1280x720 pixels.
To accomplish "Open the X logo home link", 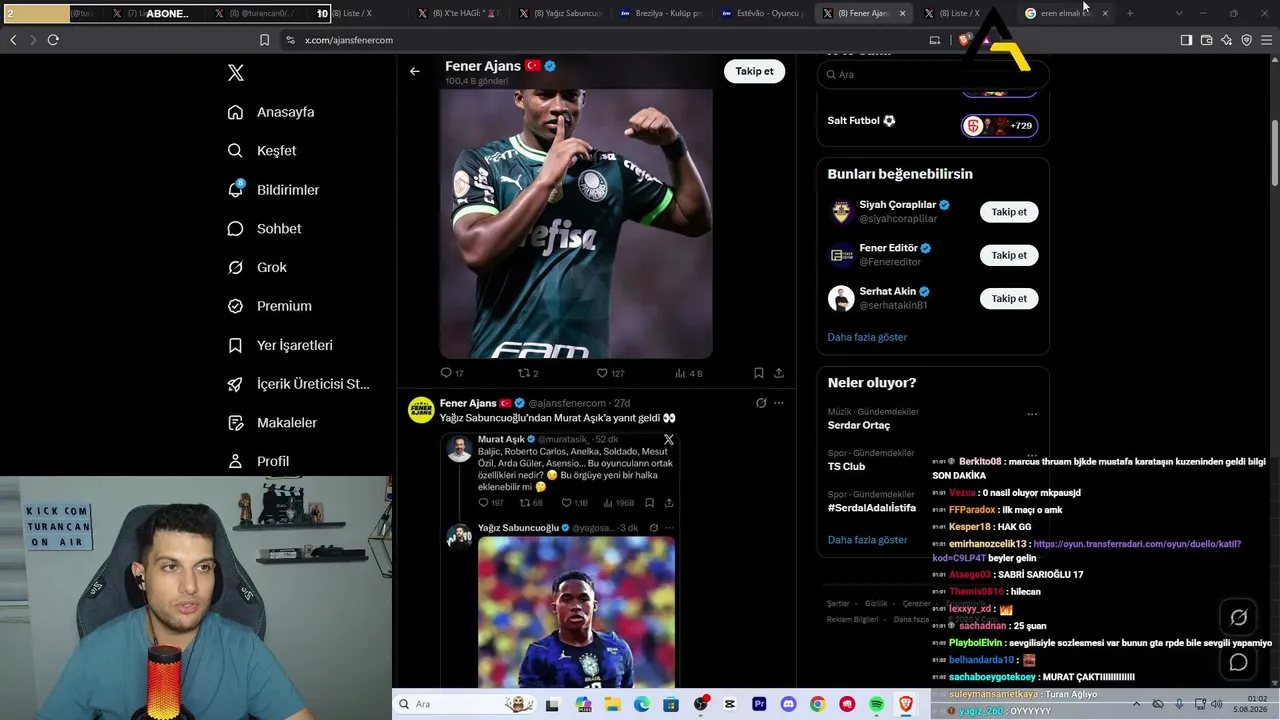I will tap(236, 73).
